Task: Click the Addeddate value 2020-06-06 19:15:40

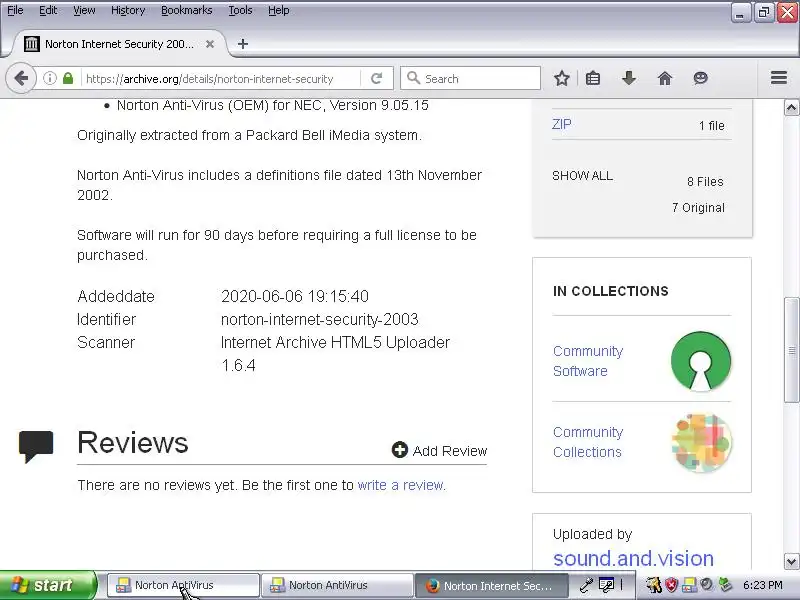Action: coord(295,296)
